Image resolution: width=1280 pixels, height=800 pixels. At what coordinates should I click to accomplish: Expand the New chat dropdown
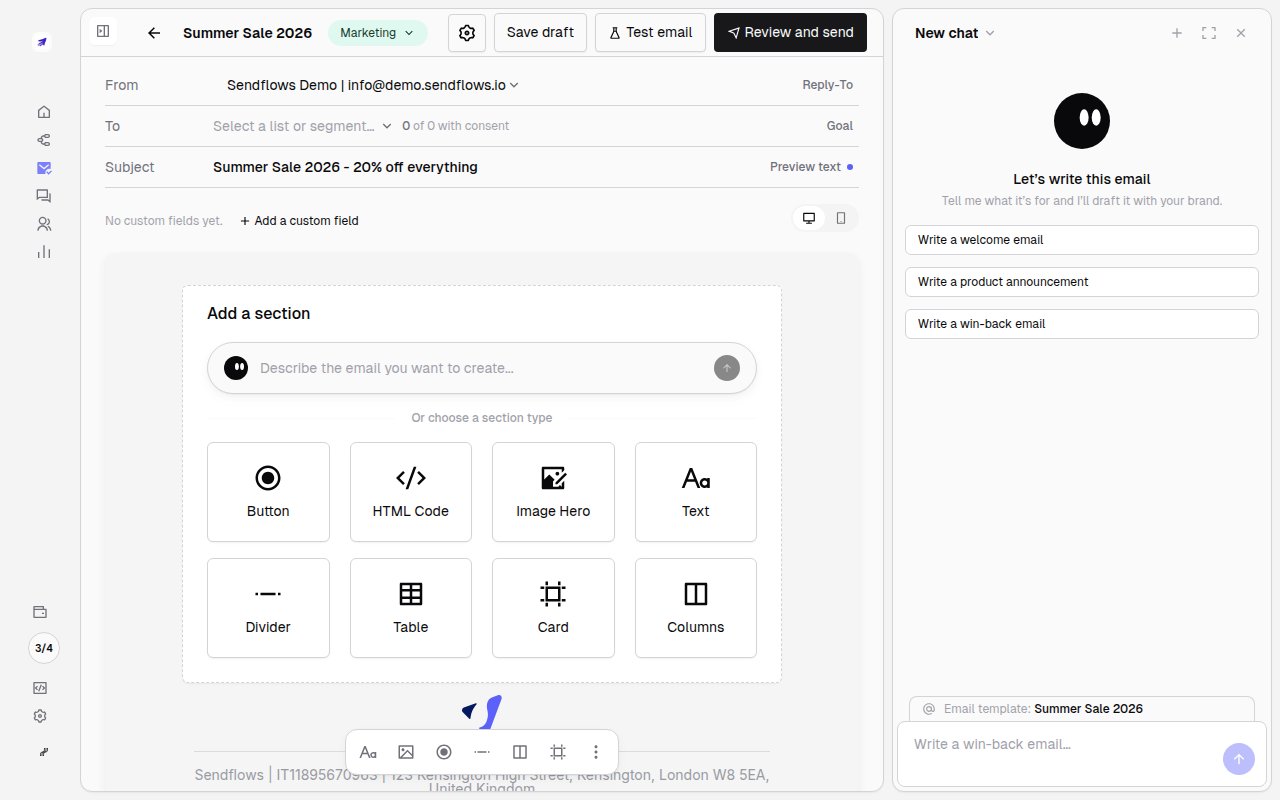coord(955,33)
